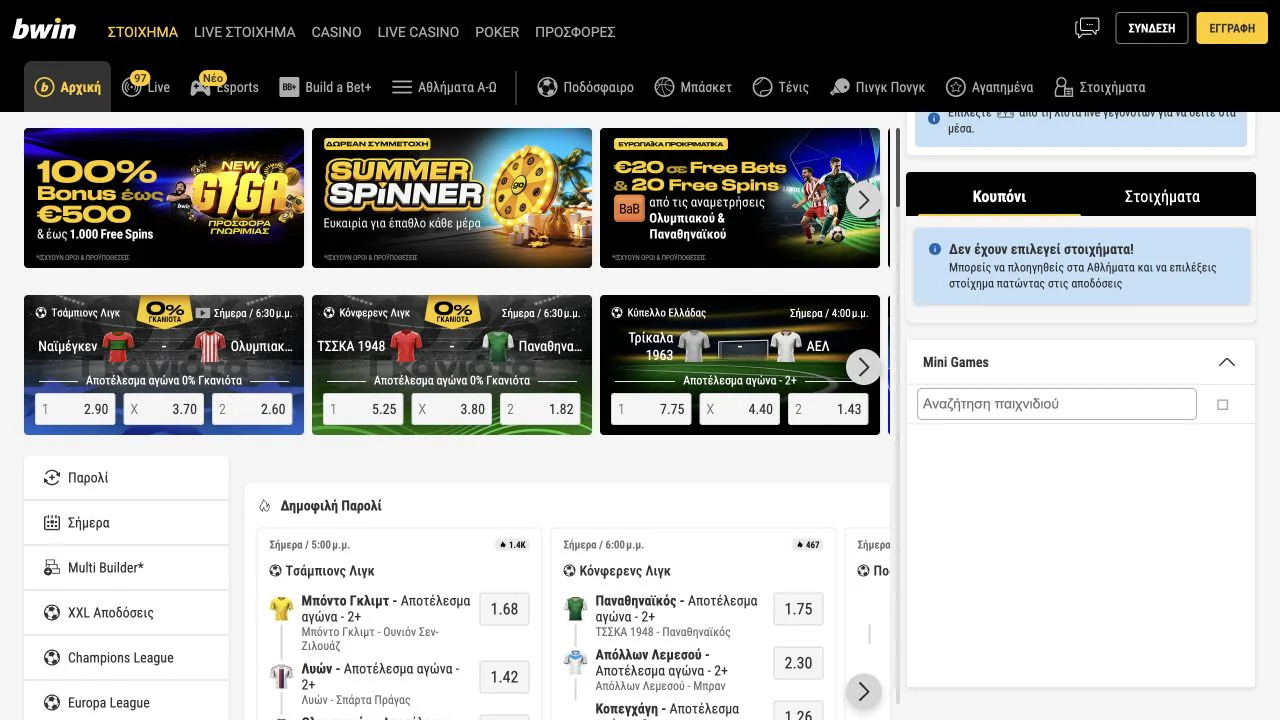Click the bwin logo
The image size is (1280, 720).
pyautogui.click(x=44, y=29)
